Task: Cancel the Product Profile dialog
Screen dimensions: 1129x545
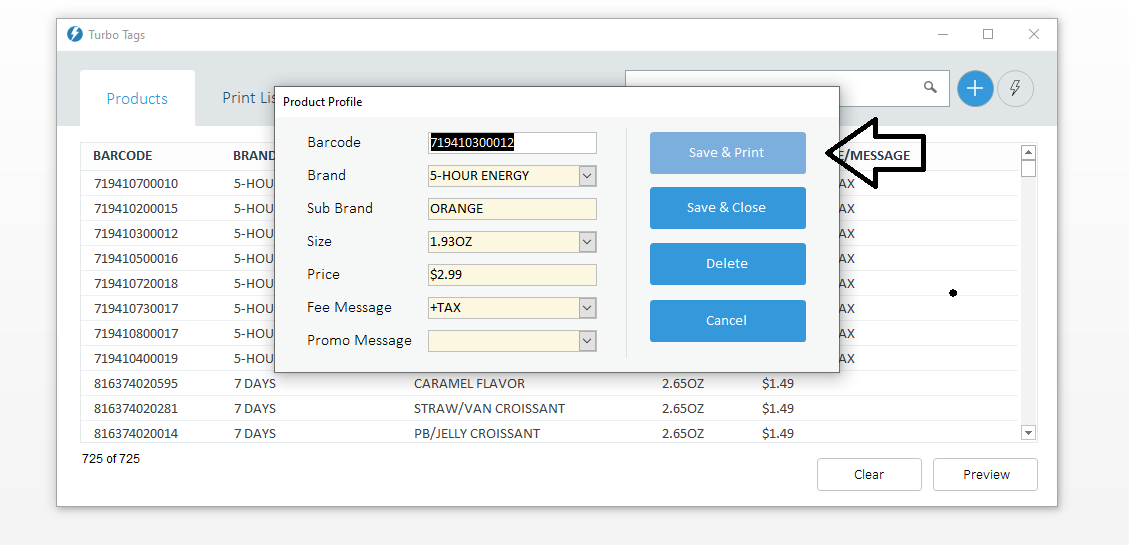Action: [x=727, y=320]
